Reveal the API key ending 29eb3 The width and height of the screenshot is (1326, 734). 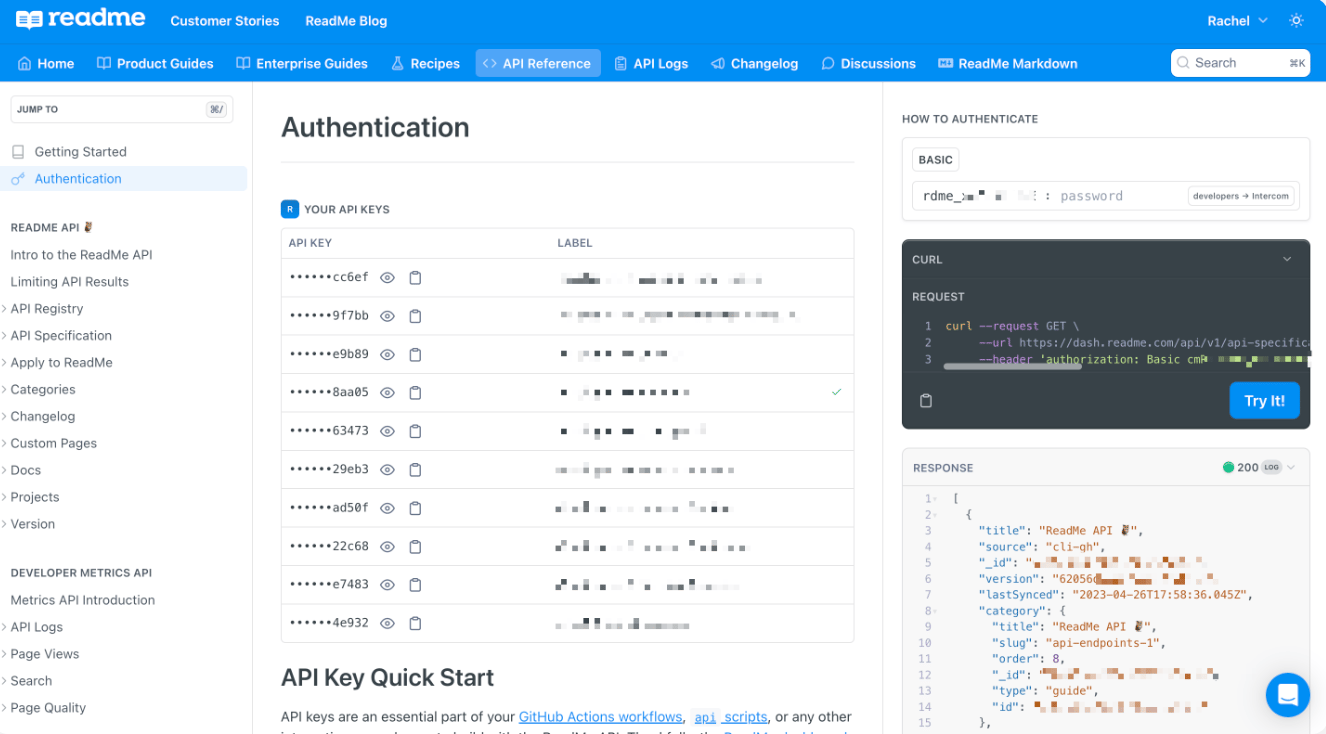(387, 469)
